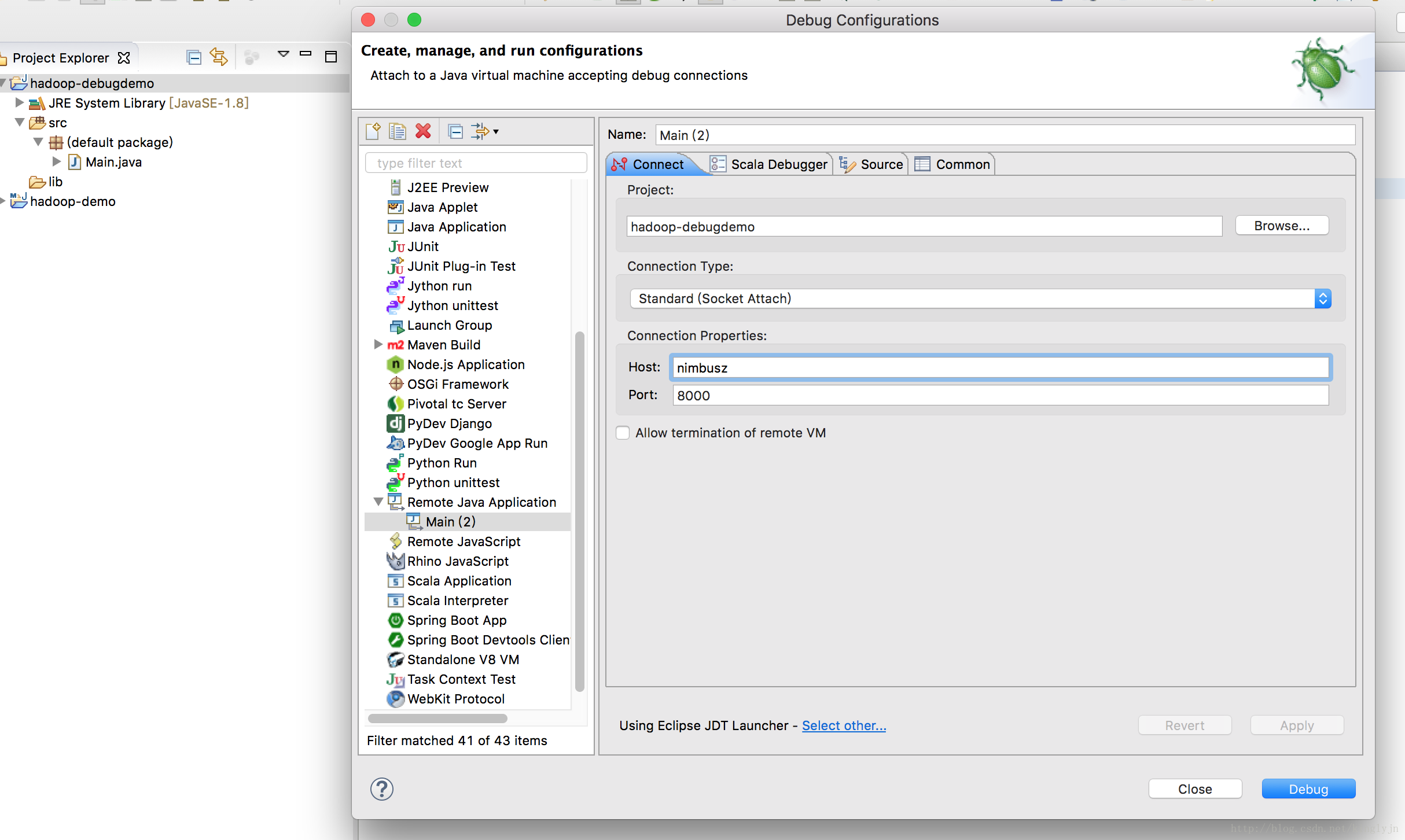Switch to the Common tab
Image resolution: width=1405 pixels, height=840 pixels.
[951, 163]
